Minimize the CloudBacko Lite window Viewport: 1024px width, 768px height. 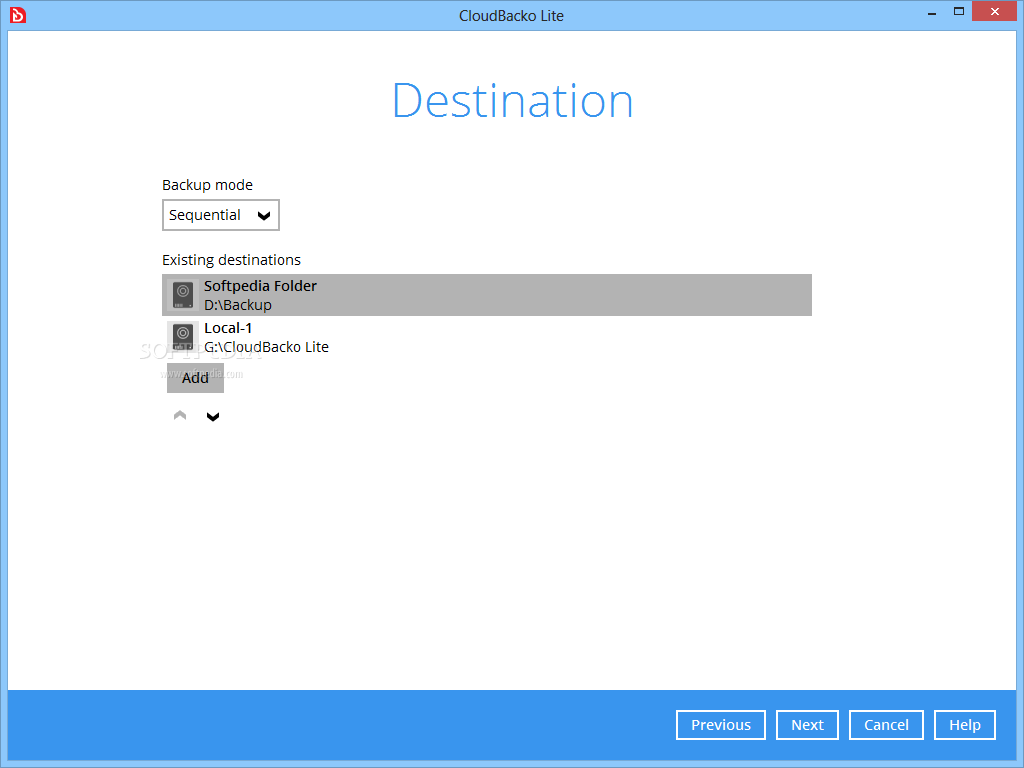pyautogui.click(x=932, y=12)
